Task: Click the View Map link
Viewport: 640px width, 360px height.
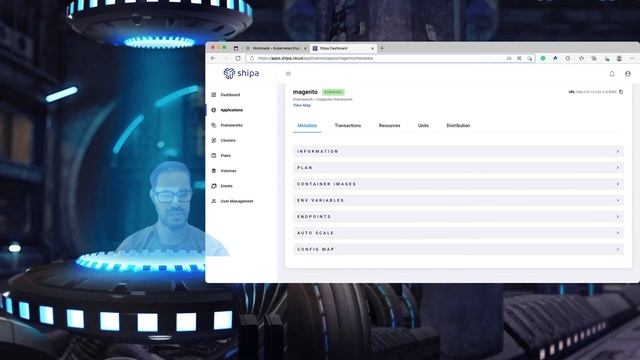Action: [302, 105]
